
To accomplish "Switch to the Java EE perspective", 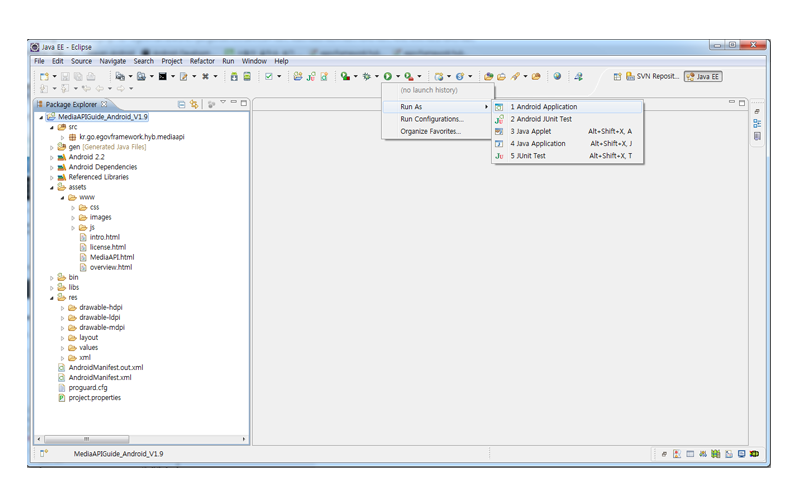I will (703, 76).
